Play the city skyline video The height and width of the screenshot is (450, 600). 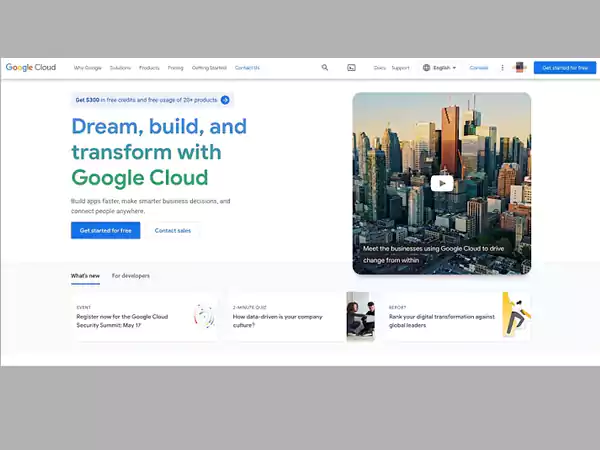[x=442, y=183]
